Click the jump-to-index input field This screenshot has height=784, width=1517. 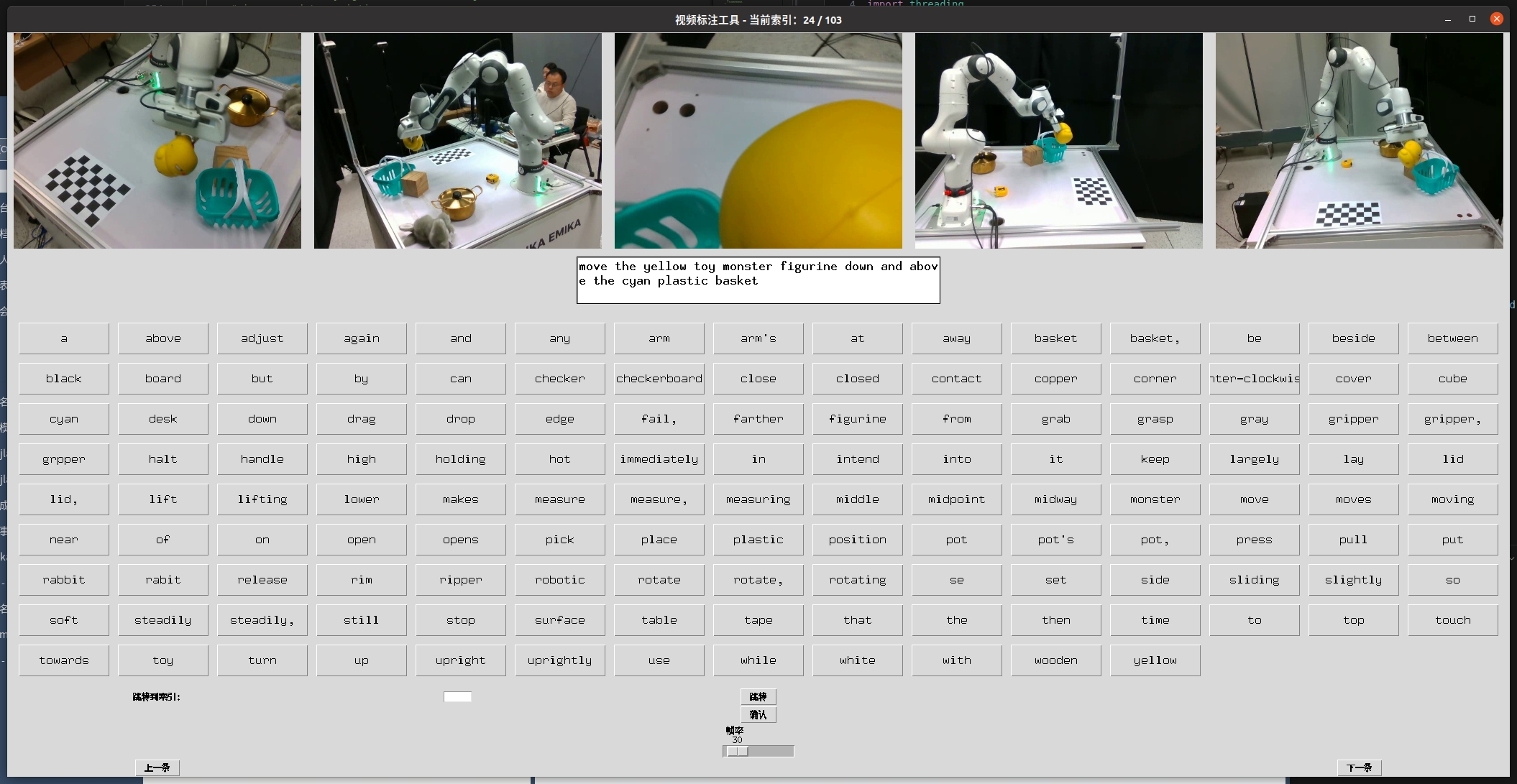pos(457,696)
